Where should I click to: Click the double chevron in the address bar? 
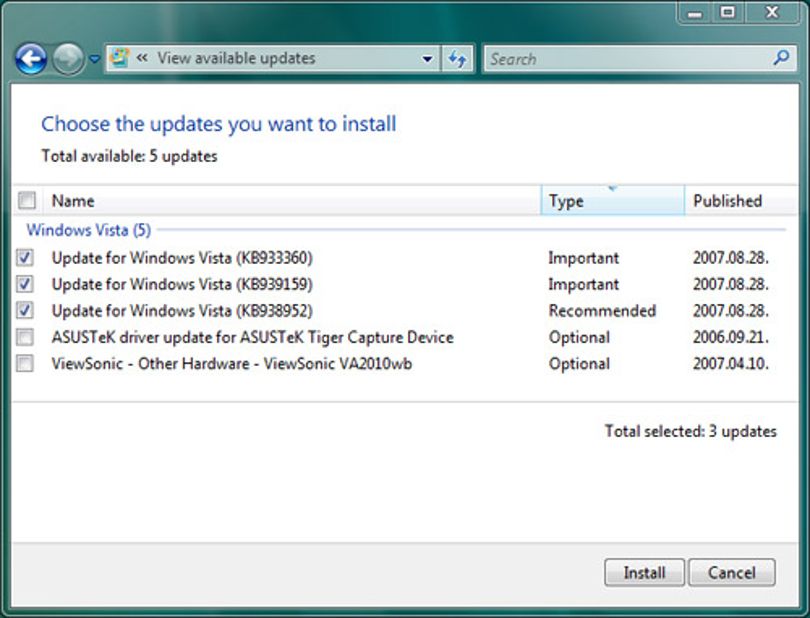[142, 58]
